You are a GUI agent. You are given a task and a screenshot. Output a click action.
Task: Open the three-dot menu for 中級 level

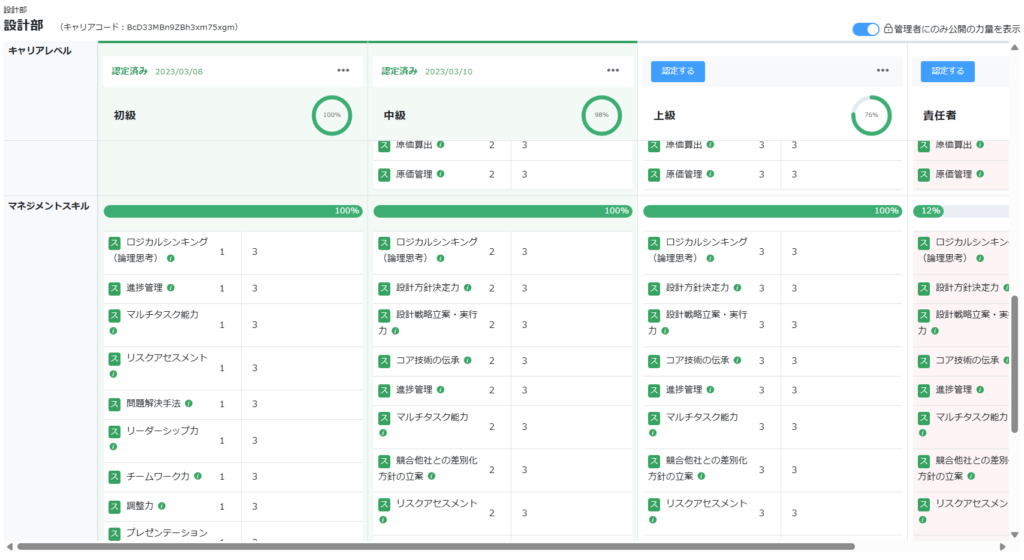pos(613,71)
